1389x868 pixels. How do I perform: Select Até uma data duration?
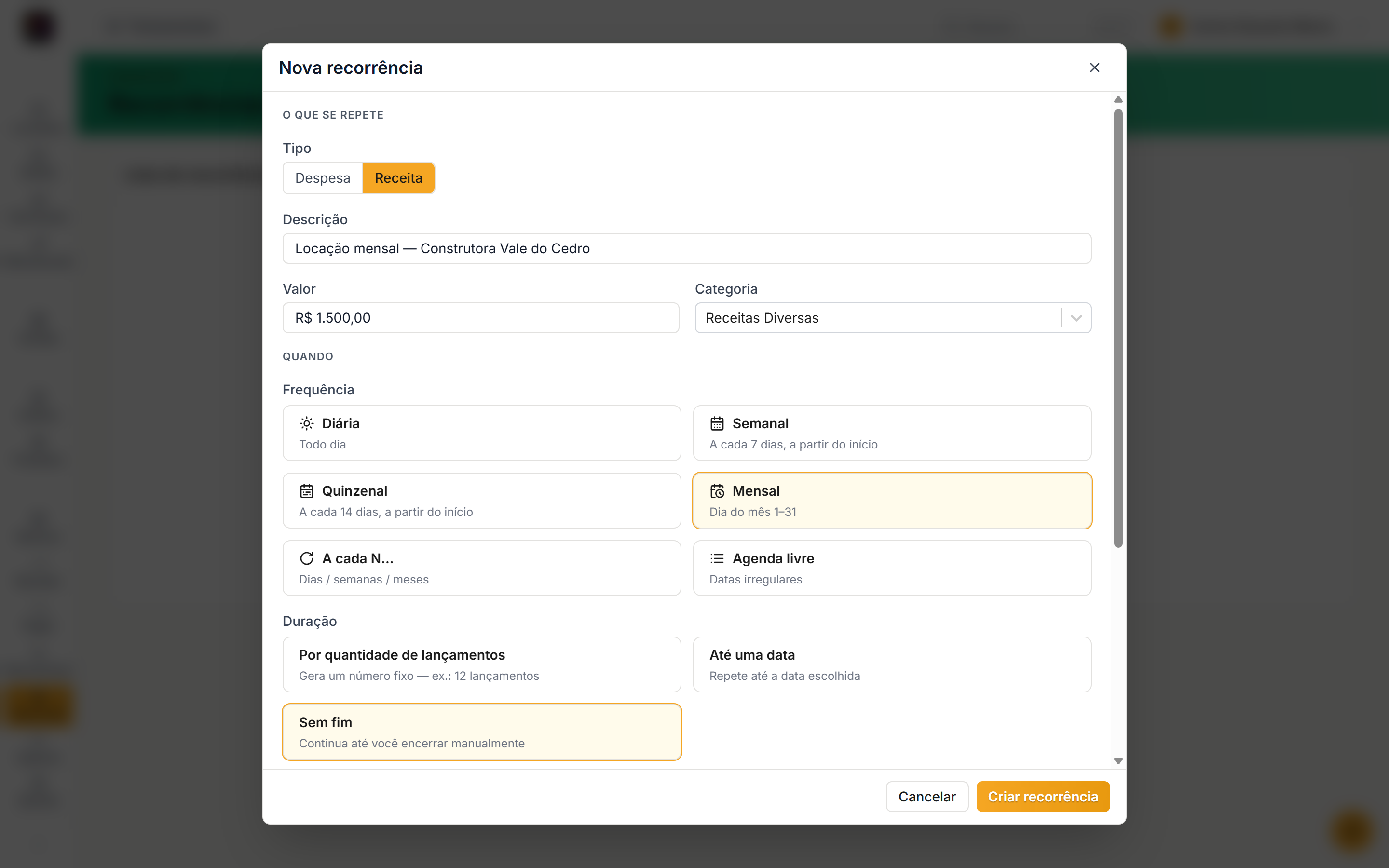coord(892,664)
